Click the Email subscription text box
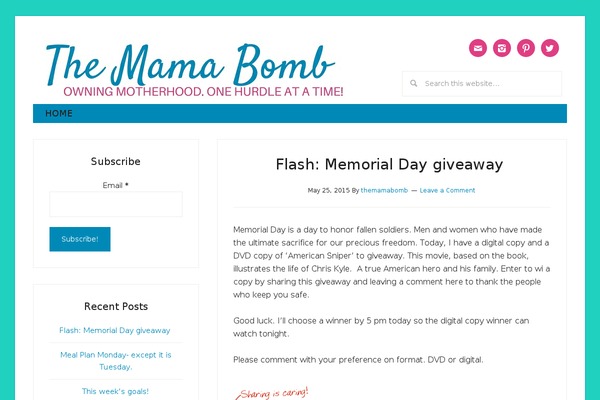Viewport: 600px width, 400px height. point(116,204)
